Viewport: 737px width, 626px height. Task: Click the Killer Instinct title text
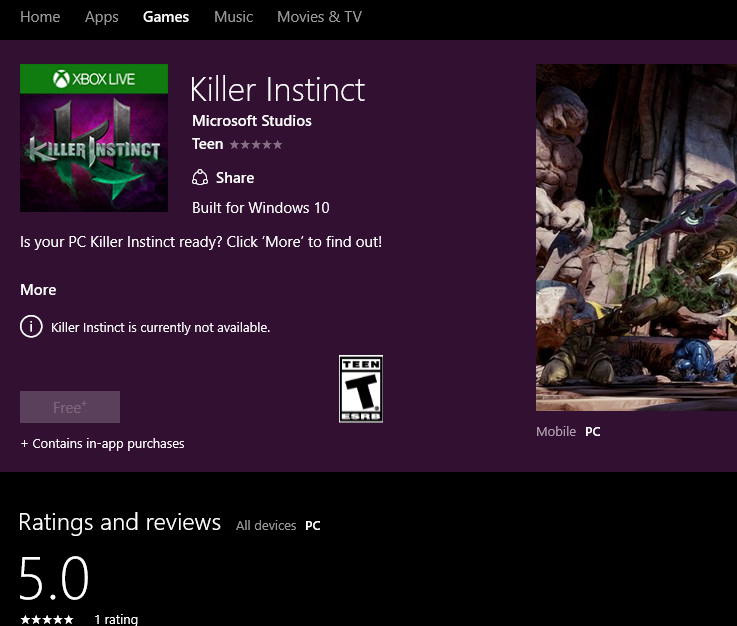[277, 89]
